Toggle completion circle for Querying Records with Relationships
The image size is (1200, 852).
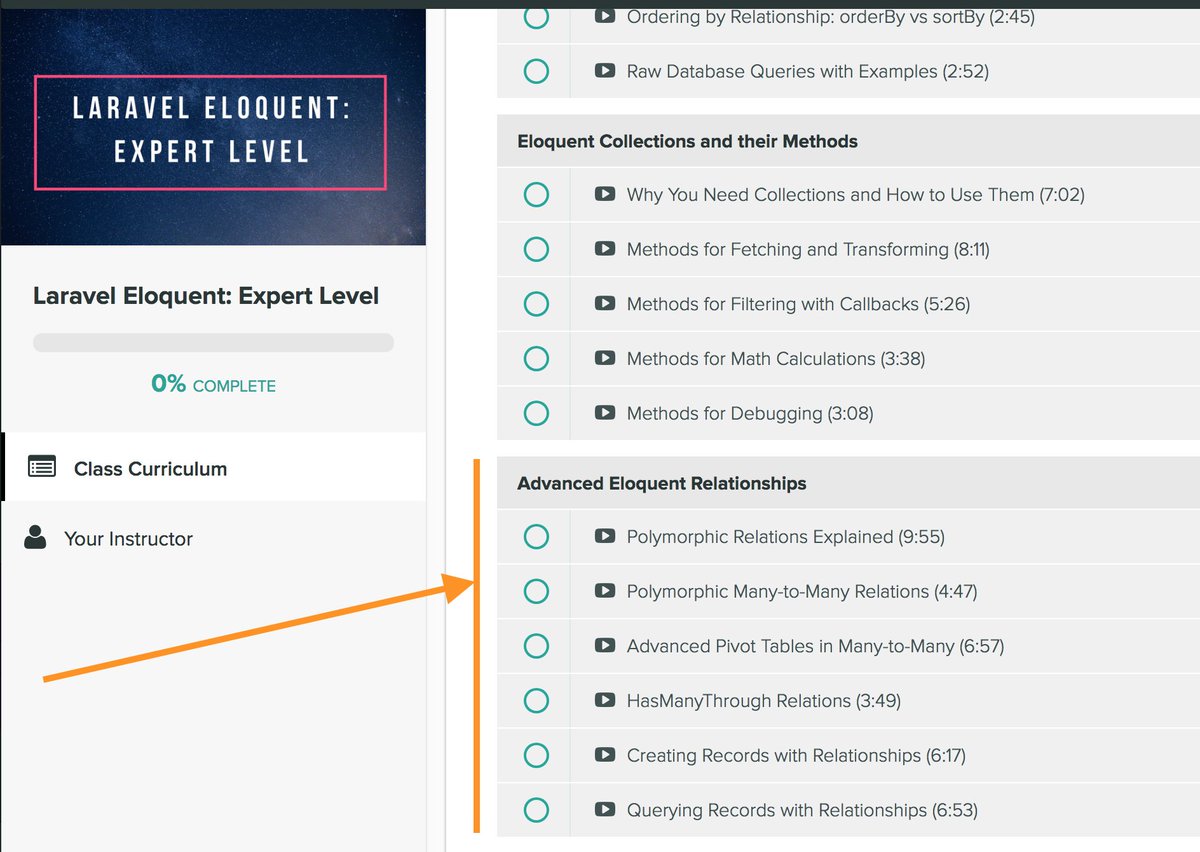pyautogui.click(x=536, y=810)
